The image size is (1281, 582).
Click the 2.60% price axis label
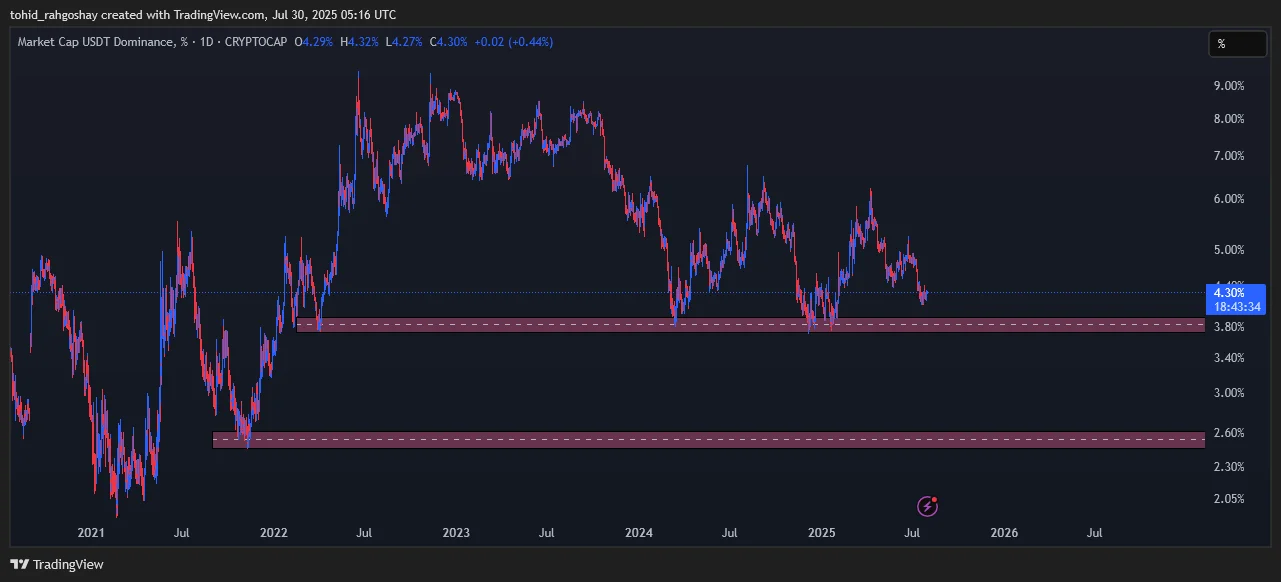pyautogui.click(x=1228, y=433)
